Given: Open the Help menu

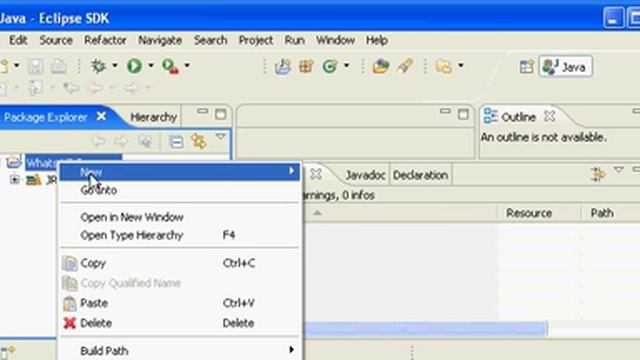Looking at the screenshot, I should click(376, 40).
